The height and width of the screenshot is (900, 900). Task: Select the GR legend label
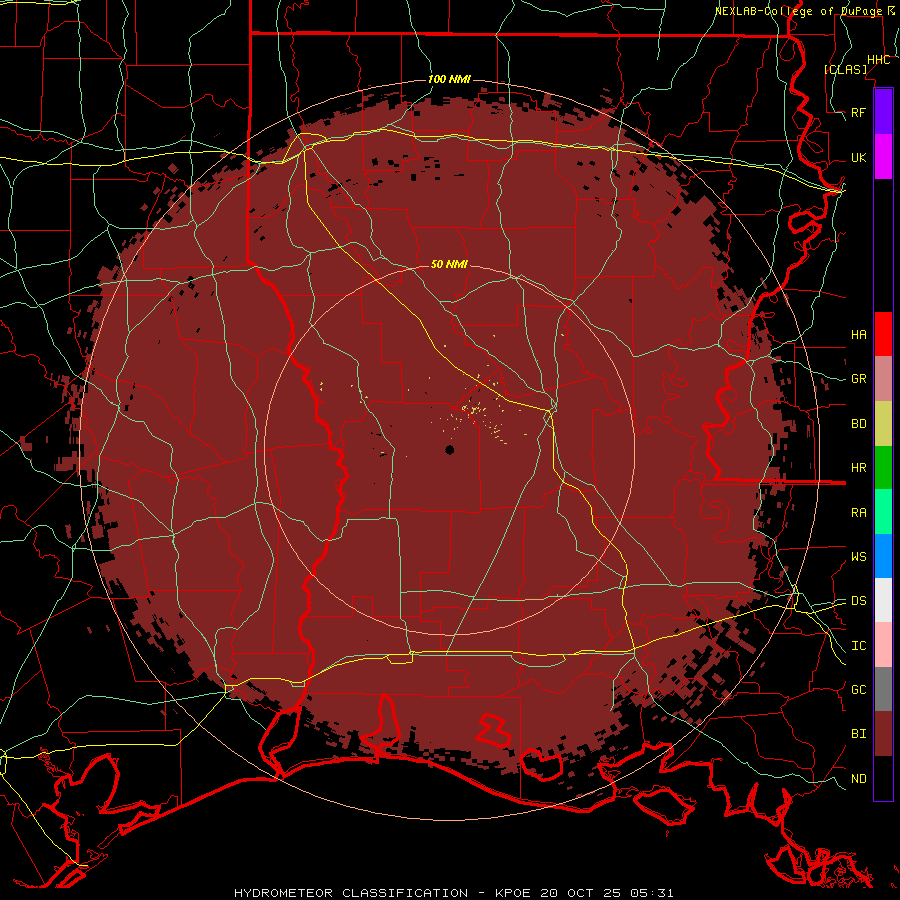tap(859, 379)
